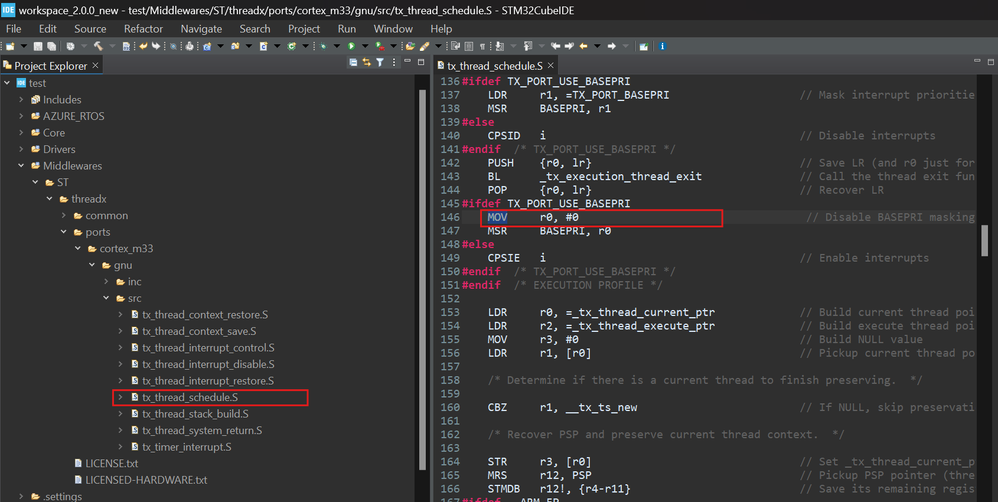Click the New C/C++ Project icon

click(206, 46)
